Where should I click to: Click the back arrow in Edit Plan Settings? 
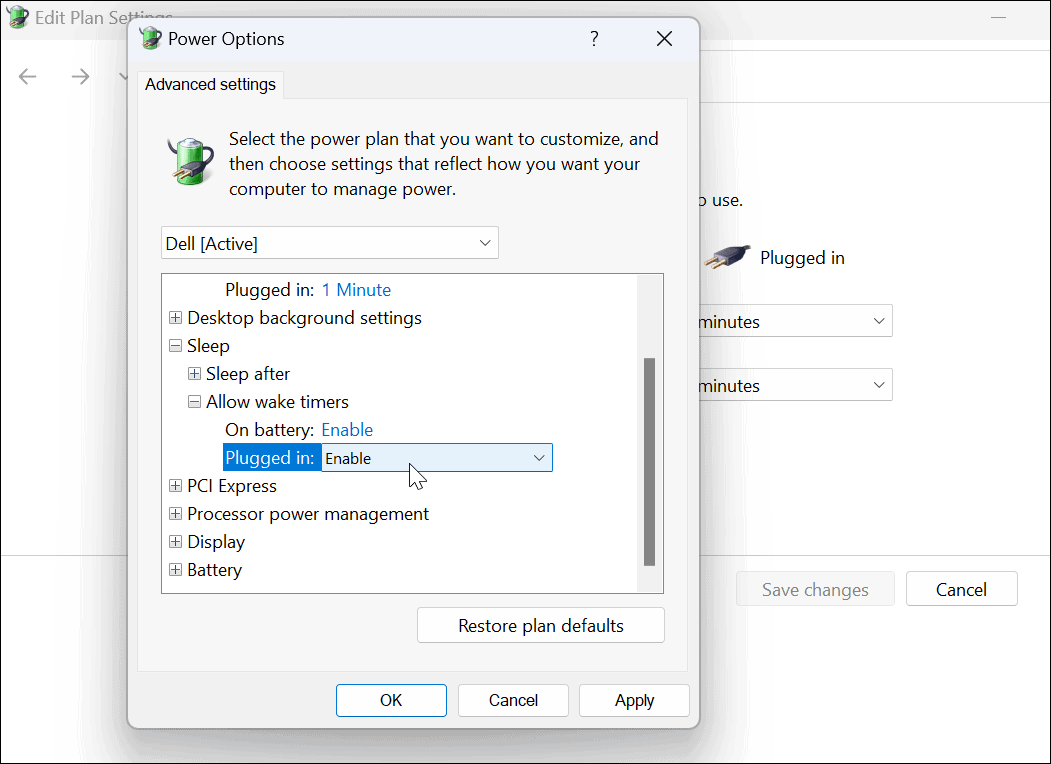pyautogui.click(x=28, y=77)
